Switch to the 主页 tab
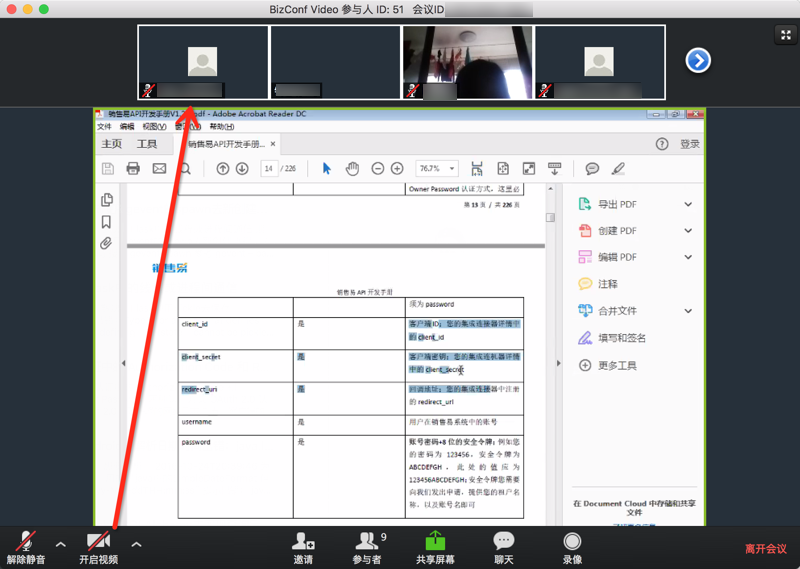Viewport: 800px width, 569px height. (x=111, y=144)
